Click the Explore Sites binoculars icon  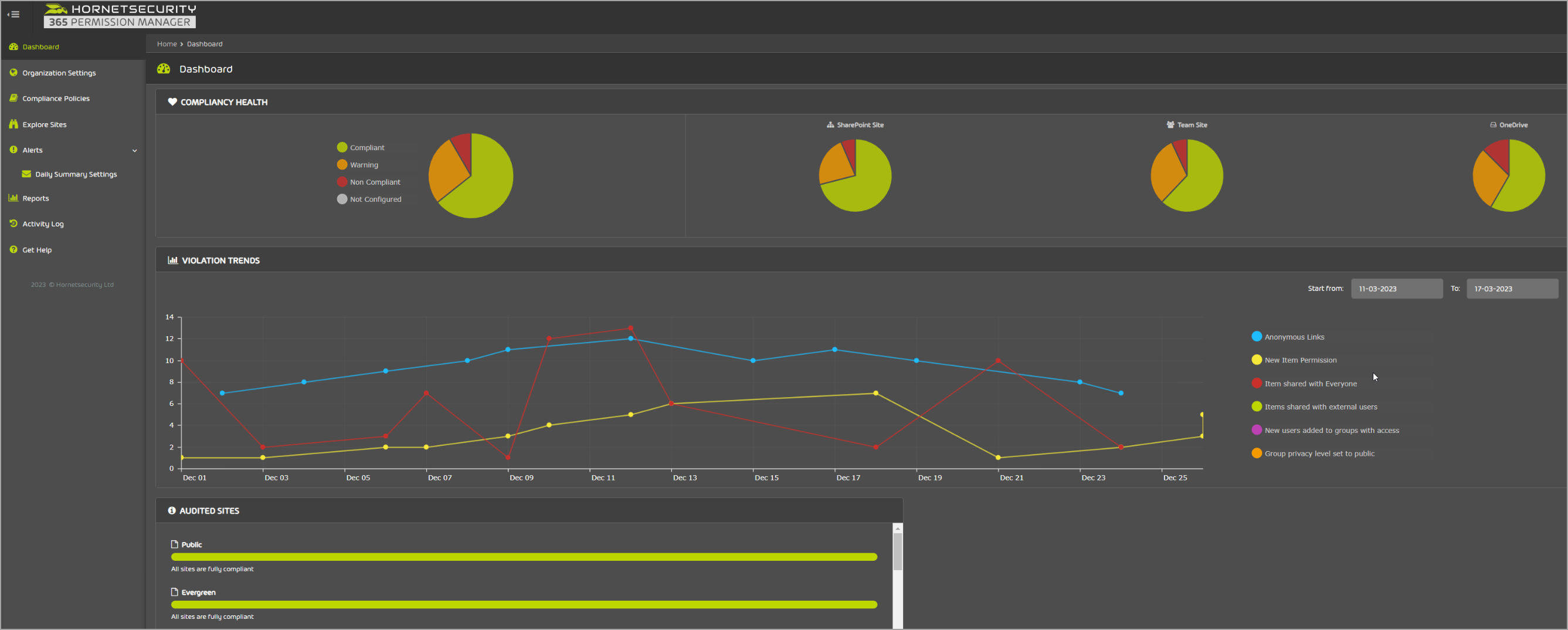click(13, 124)
